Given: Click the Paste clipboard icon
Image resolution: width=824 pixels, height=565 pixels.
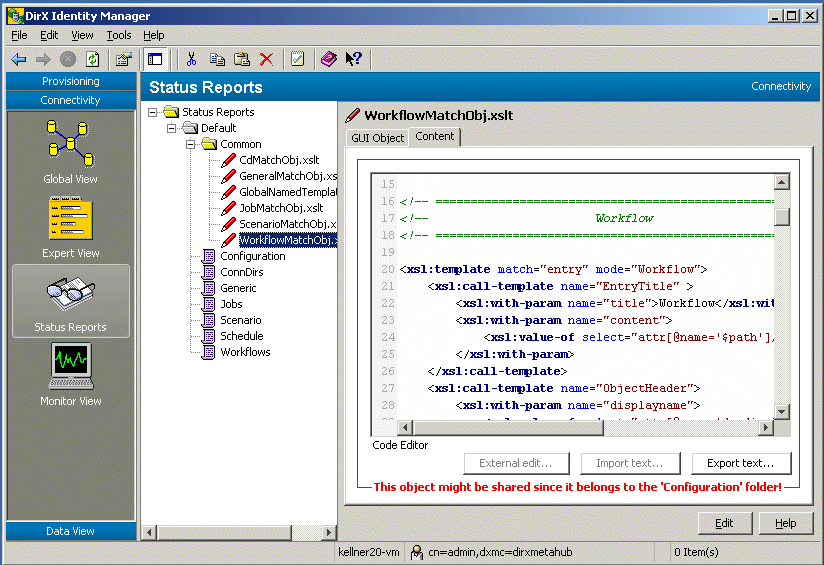Looking at the screenshot, I should [241, 60].
